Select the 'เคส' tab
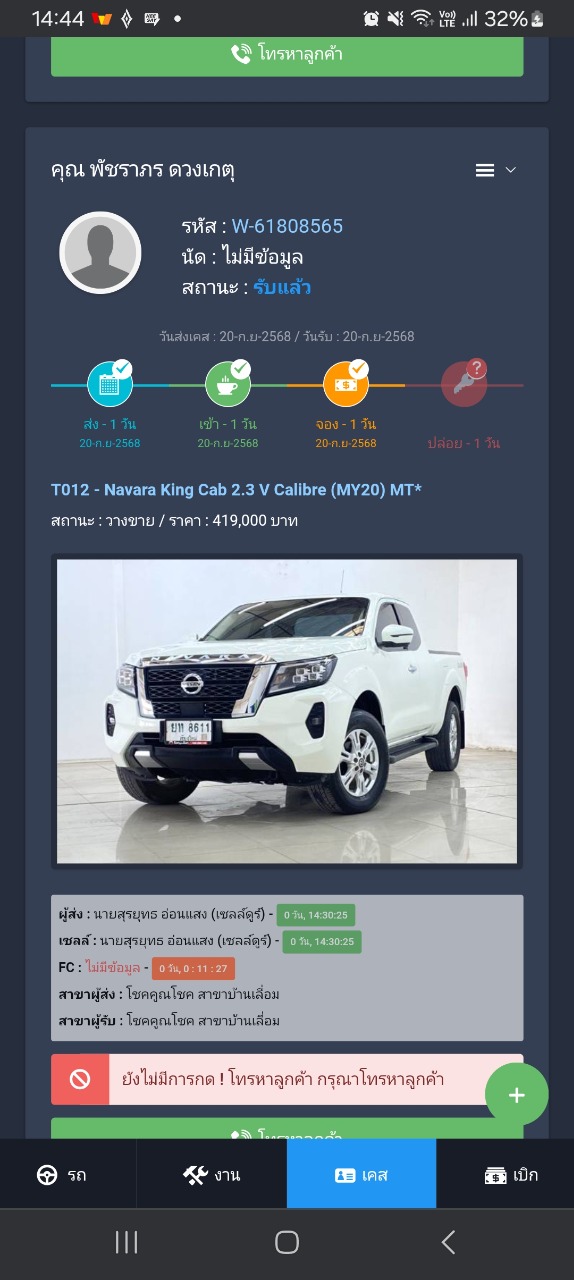The width and height of the screenshot is (574, 1280). (x=361, y=1175)
